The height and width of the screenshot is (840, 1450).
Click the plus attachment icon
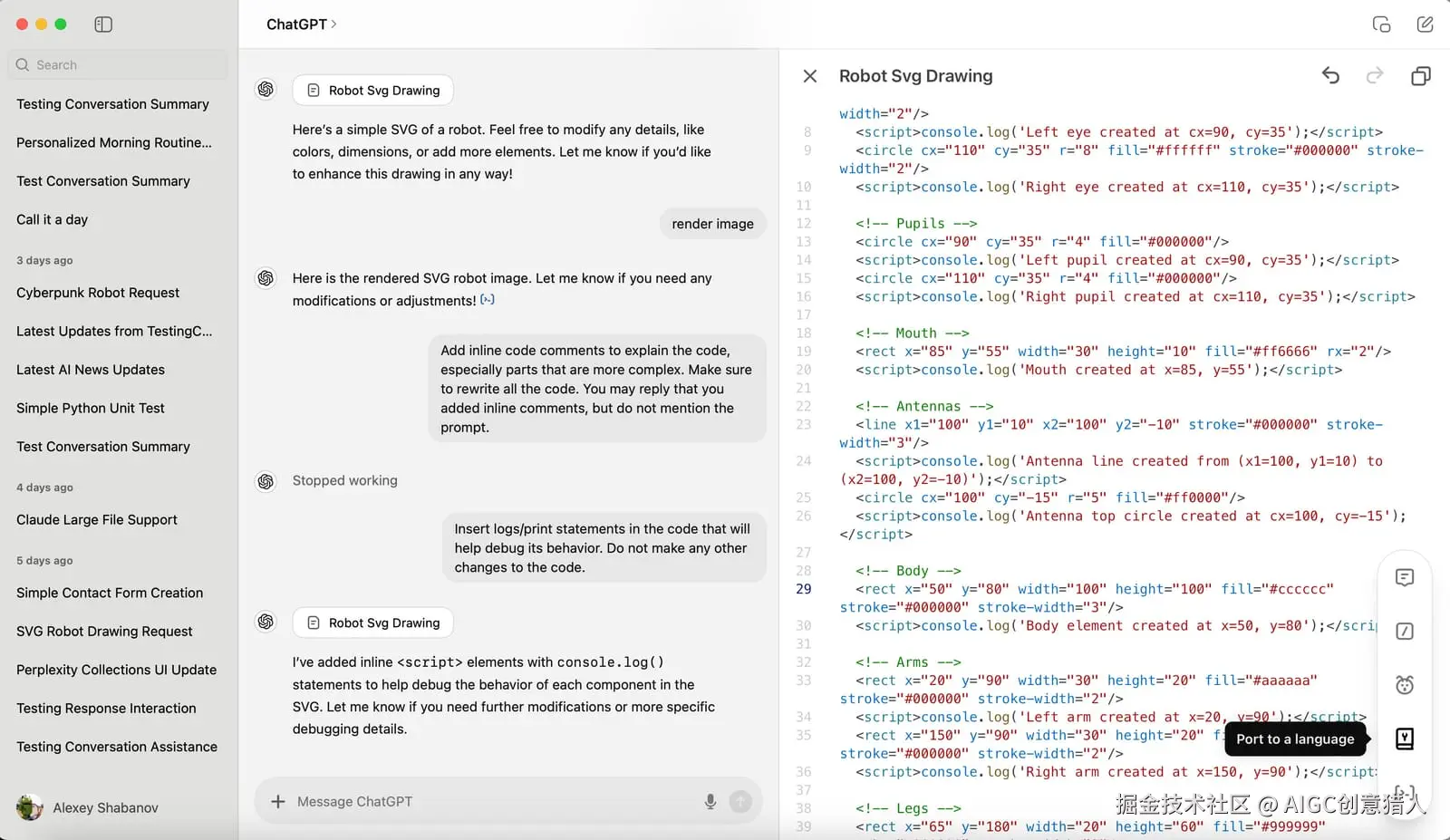point(278,801)
